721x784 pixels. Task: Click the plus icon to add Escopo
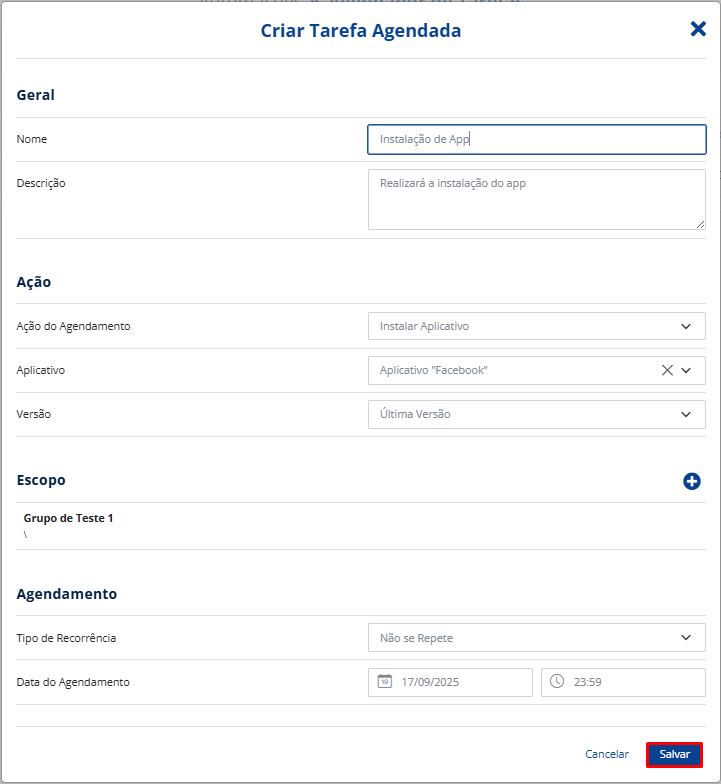click(x=692, y=481)
